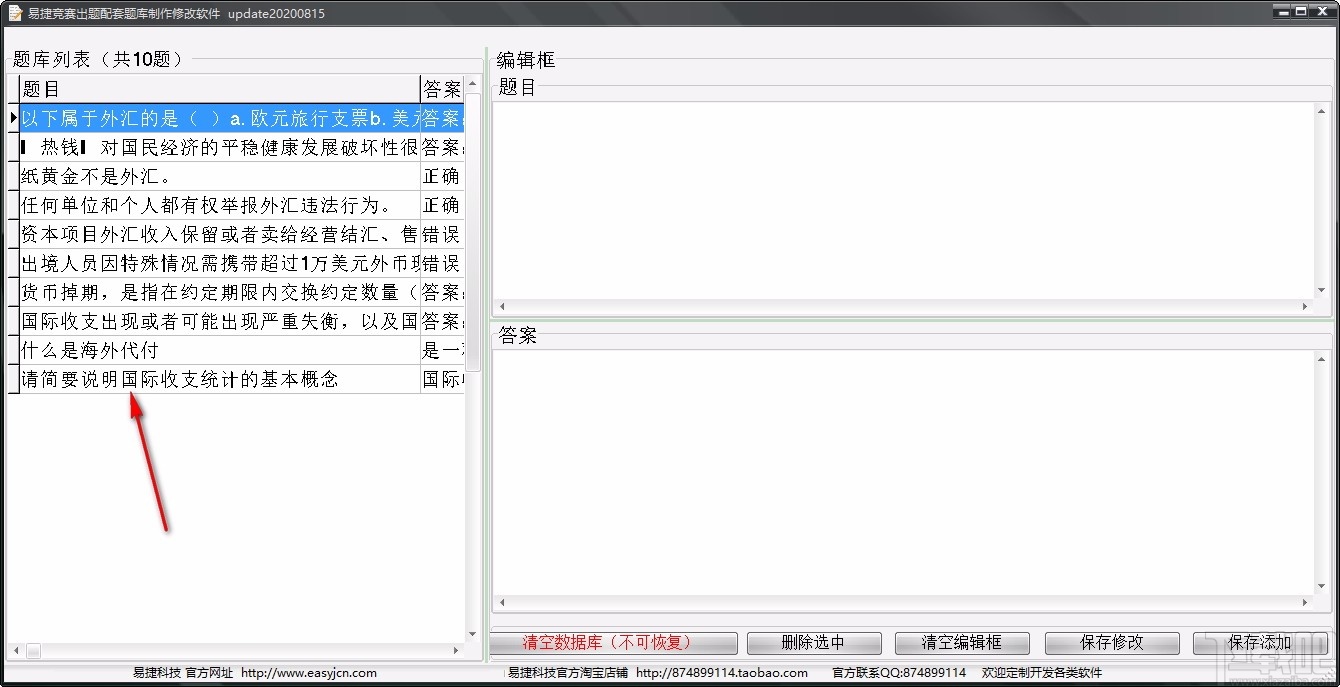Click the down arrow of the list scrollbar
This screenshot has width=1340, height=687.
tap(472, 633)
